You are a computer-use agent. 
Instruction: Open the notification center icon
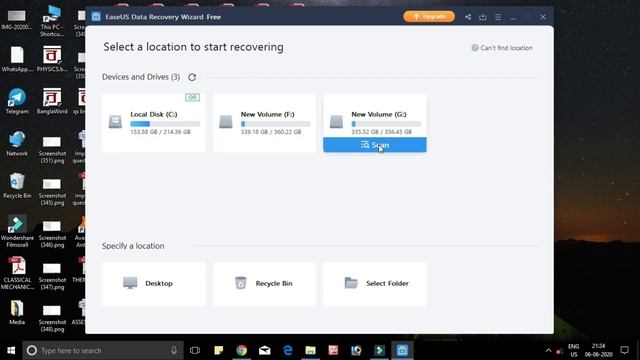click(624, 350)
